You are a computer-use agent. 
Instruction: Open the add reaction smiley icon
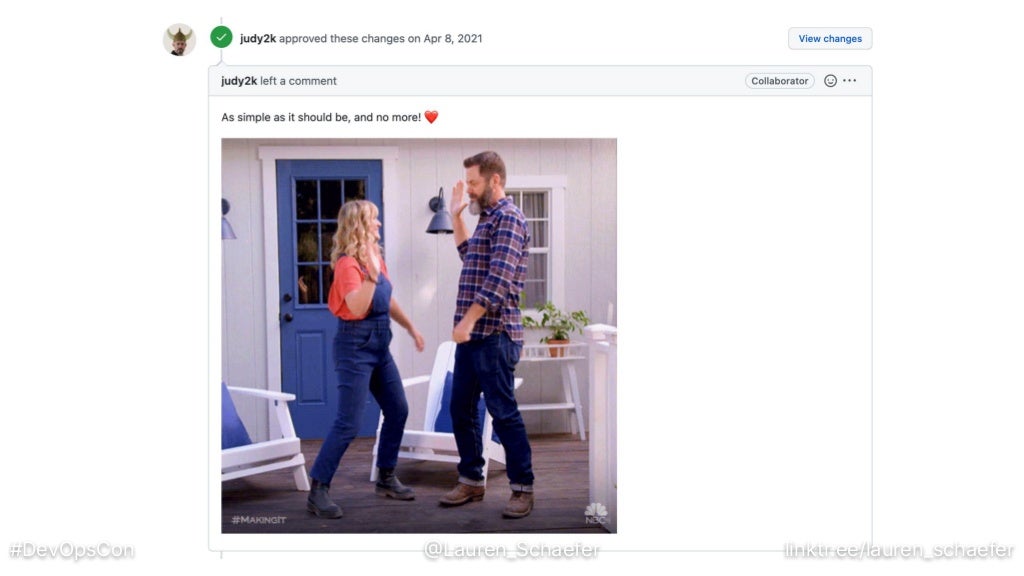click(830, 81)
